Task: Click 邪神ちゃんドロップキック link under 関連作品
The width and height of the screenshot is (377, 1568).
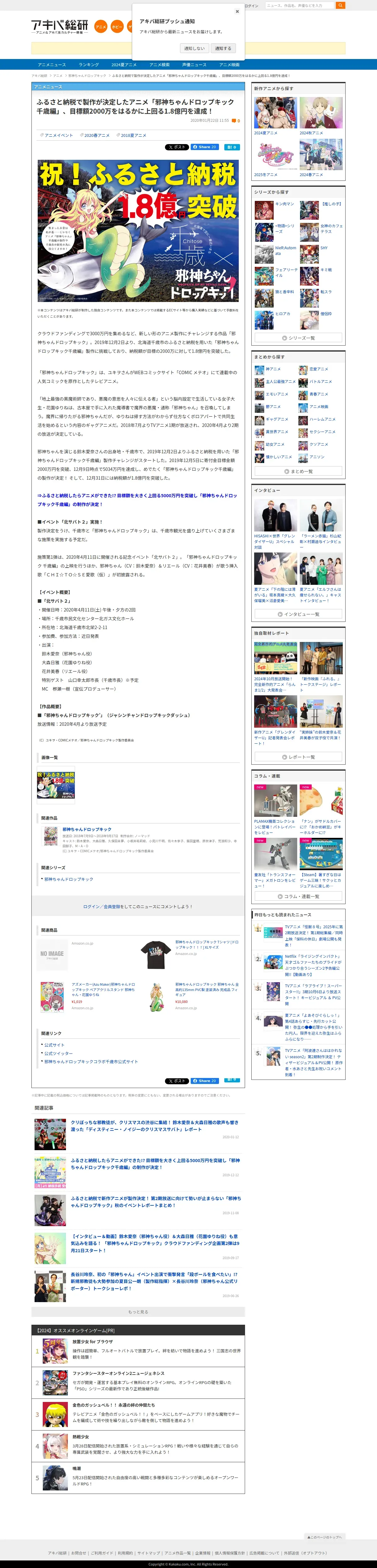Action: tap(87, 829)
